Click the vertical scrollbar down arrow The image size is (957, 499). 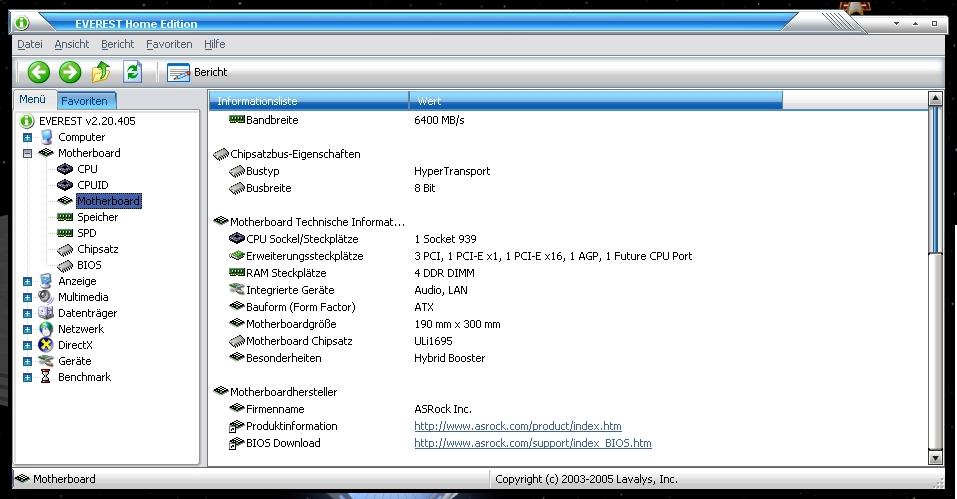tap(935, 457)
